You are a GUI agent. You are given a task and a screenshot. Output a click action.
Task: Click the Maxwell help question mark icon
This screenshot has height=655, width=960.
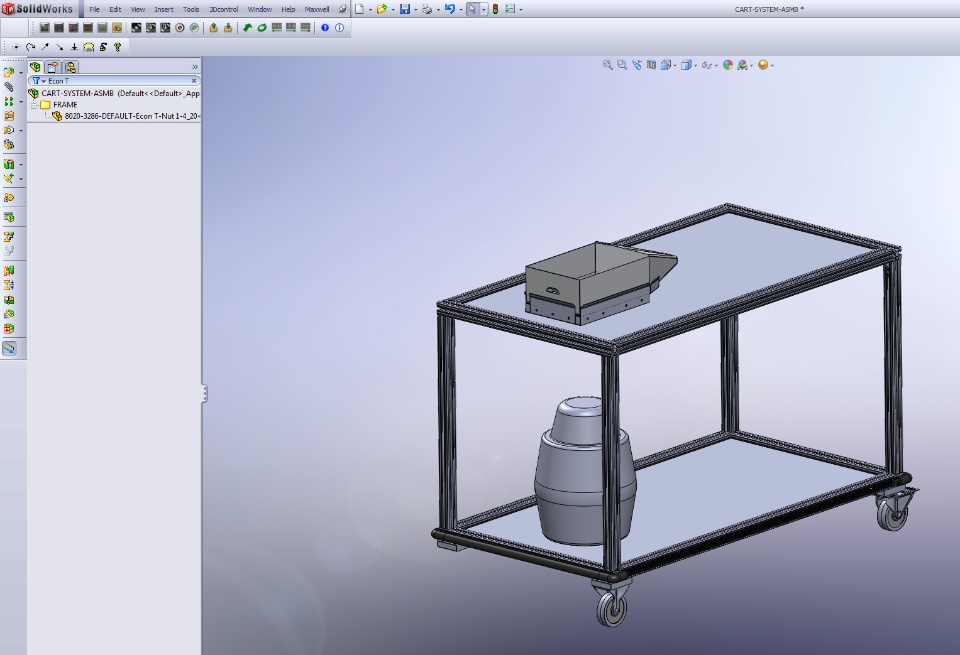[x=324, y=28]
